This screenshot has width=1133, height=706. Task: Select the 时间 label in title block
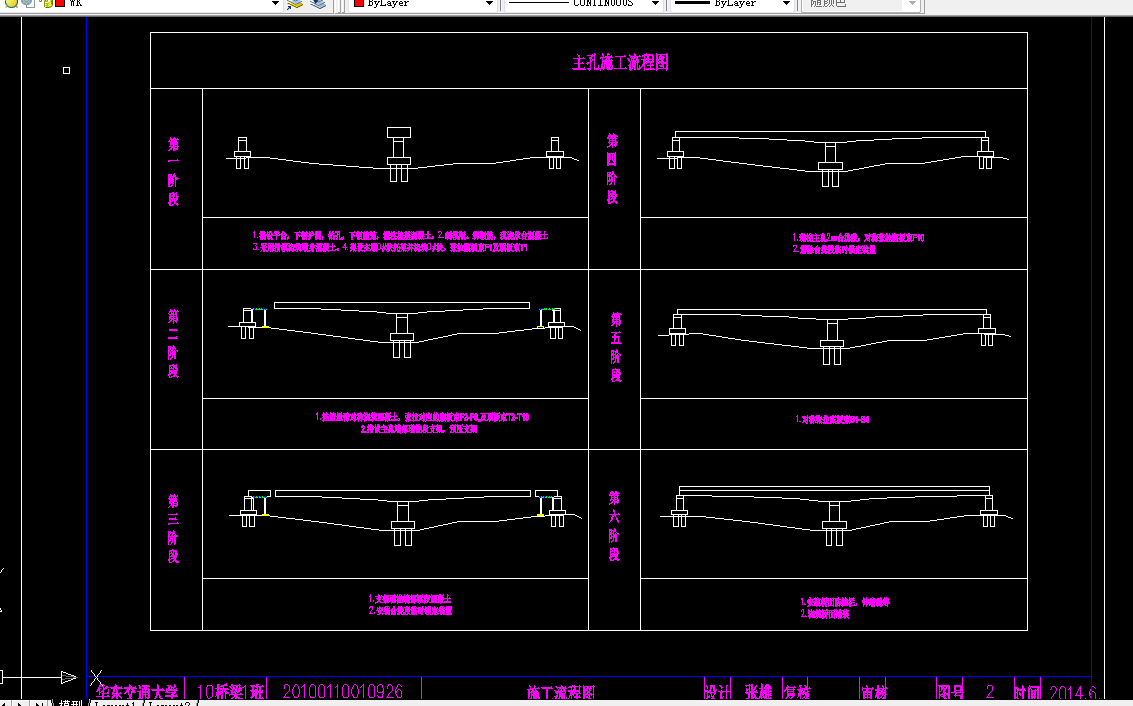tap(1027, 692)
